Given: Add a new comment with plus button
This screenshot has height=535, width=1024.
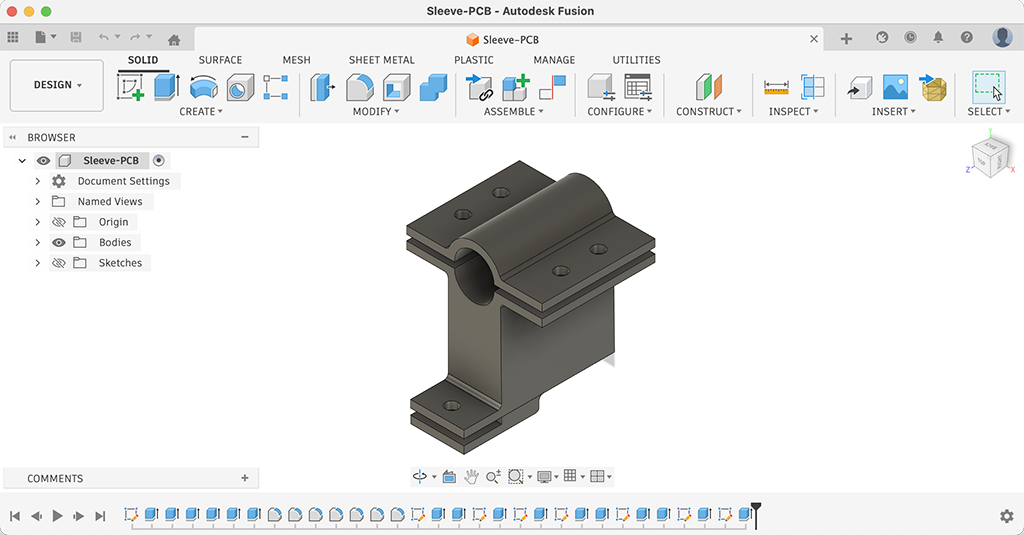Looking at the screenshot, I should [x=245, y=478].
